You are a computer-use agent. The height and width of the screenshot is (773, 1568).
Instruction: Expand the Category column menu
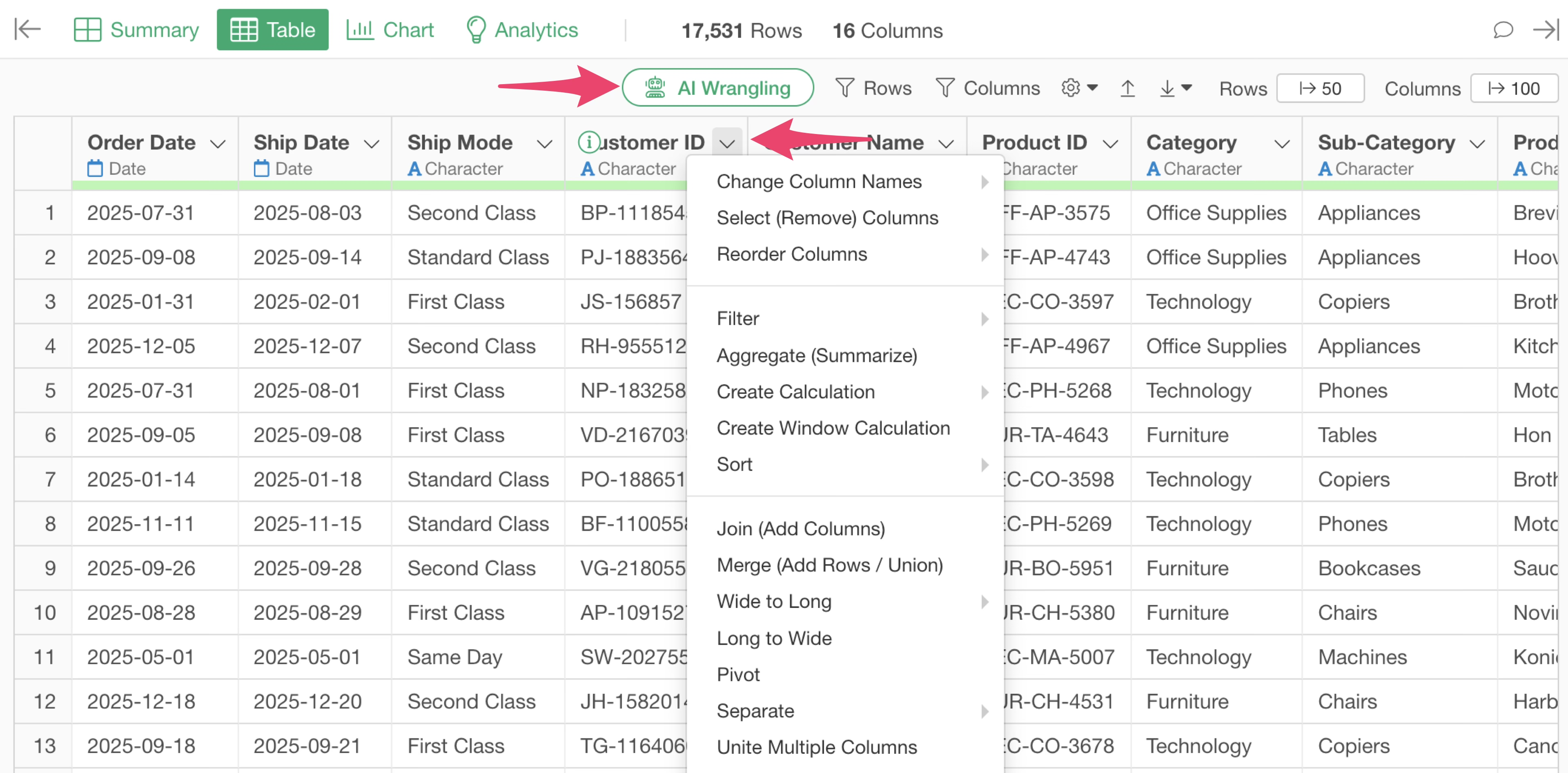coord(1282,144)
